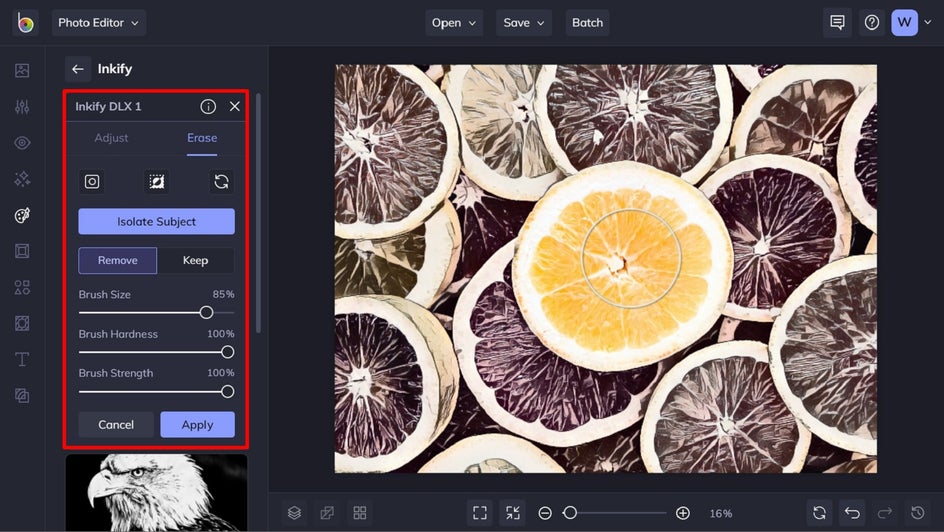Toggle the grid view icon

[359, 513]
